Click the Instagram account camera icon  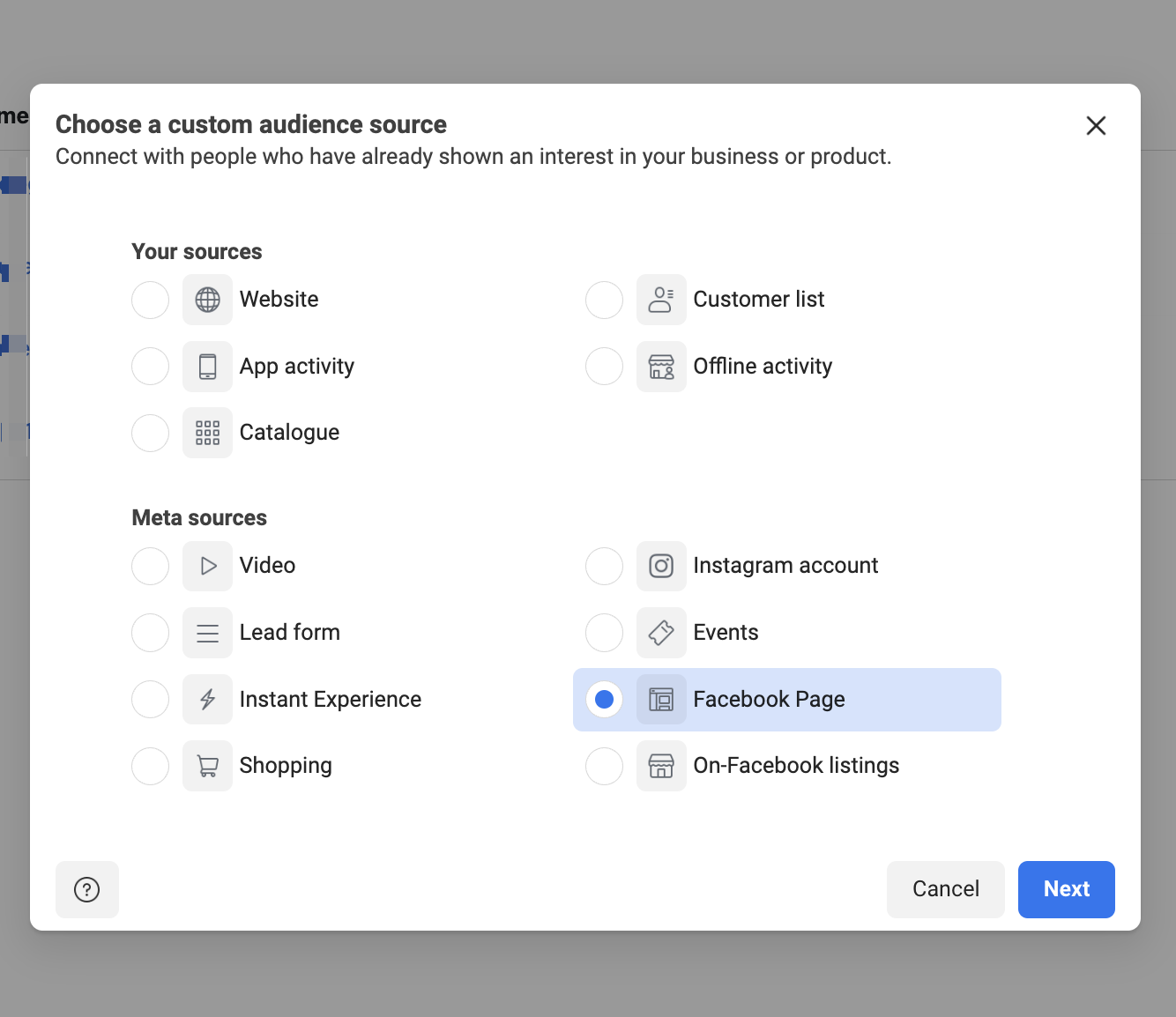[661, 566]
